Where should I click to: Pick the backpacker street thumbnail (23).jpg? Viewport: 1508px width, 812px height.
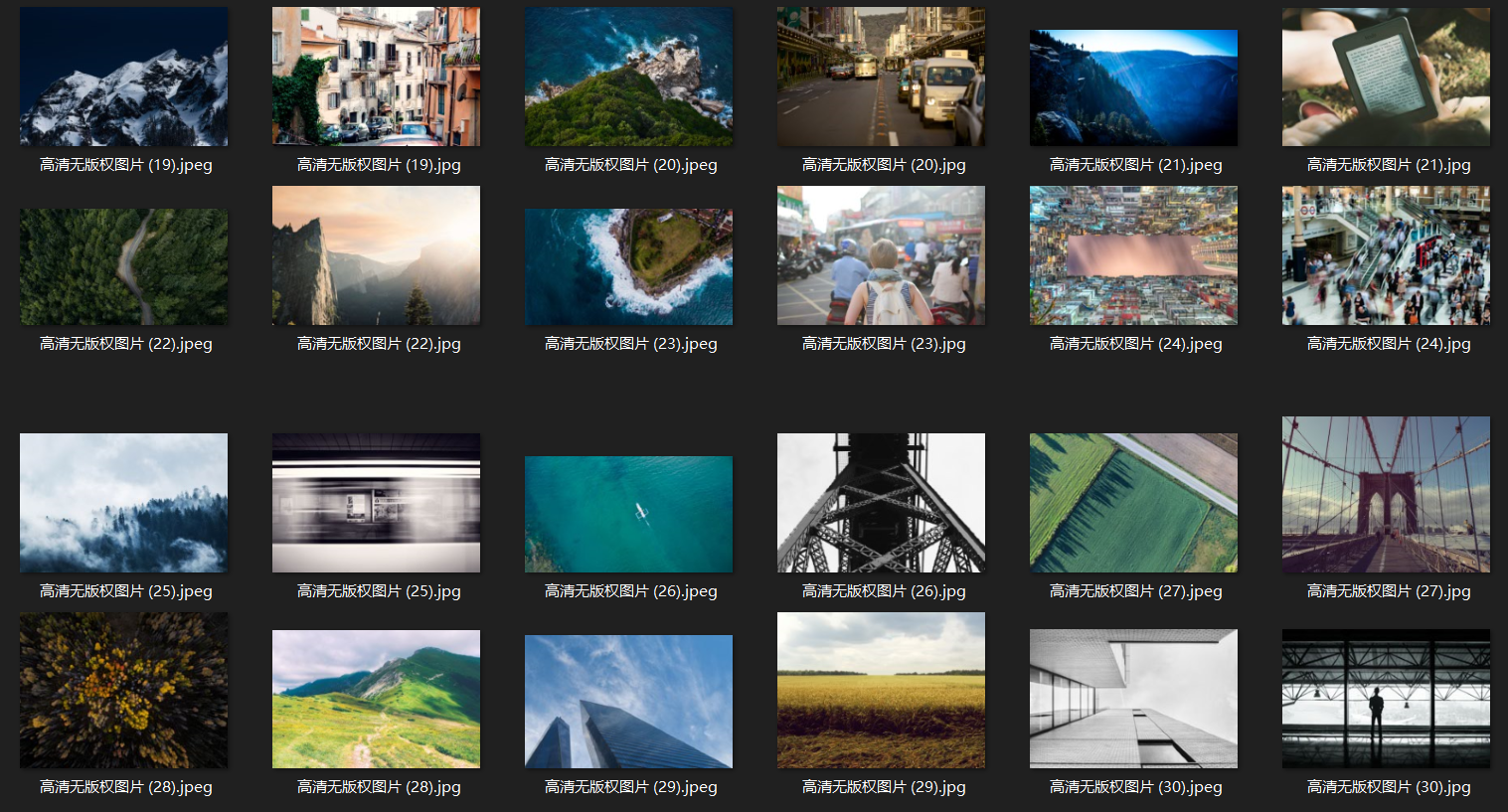pos(881,255)
